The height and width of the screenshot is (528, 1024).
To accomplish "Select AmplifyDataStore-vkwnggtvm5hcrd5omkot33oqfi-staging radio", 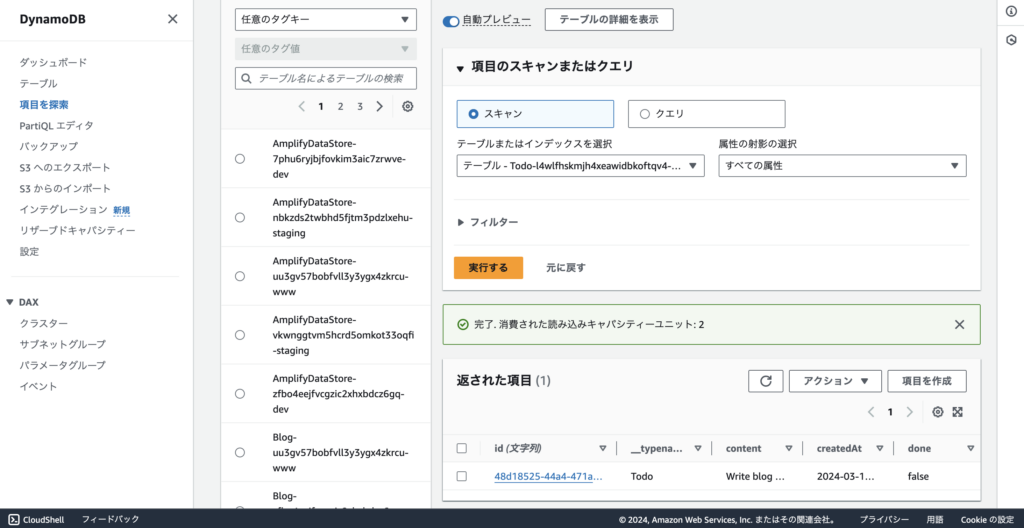I will click(240, 335).
